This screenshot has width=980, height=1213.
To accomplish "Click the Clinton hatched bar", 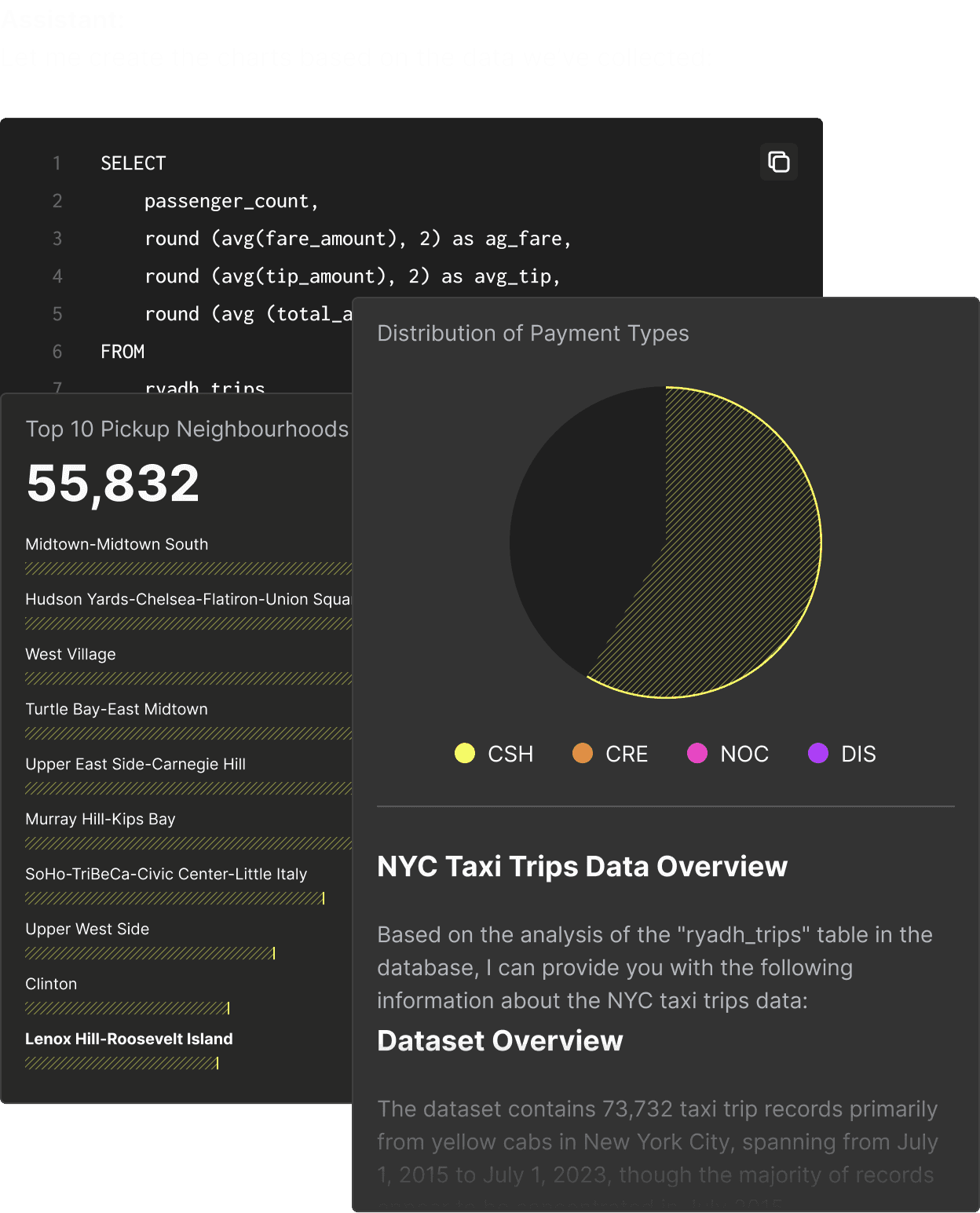I will tap(127, 1008).
